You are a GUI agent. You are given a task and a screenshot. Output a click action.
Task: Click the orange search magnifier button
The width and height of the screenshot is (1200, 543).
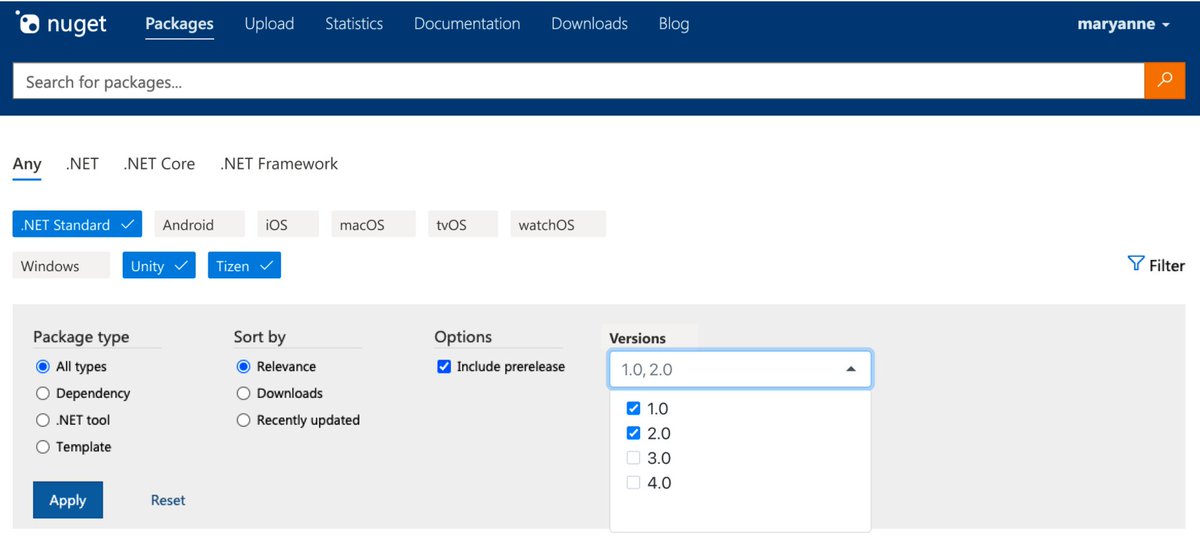click(1164, 81)
